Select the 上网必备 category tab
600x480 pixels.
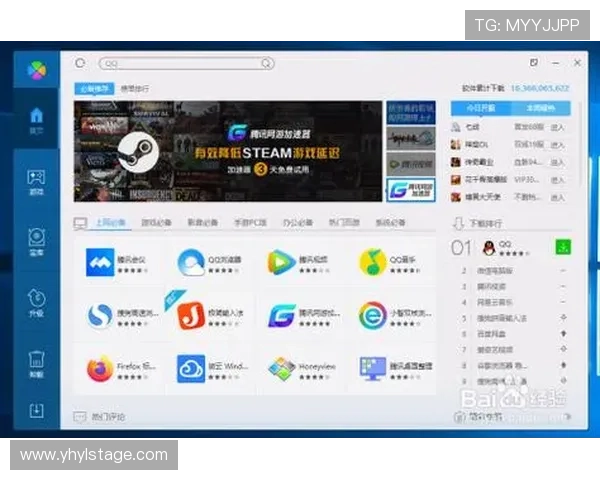(110, 223)
